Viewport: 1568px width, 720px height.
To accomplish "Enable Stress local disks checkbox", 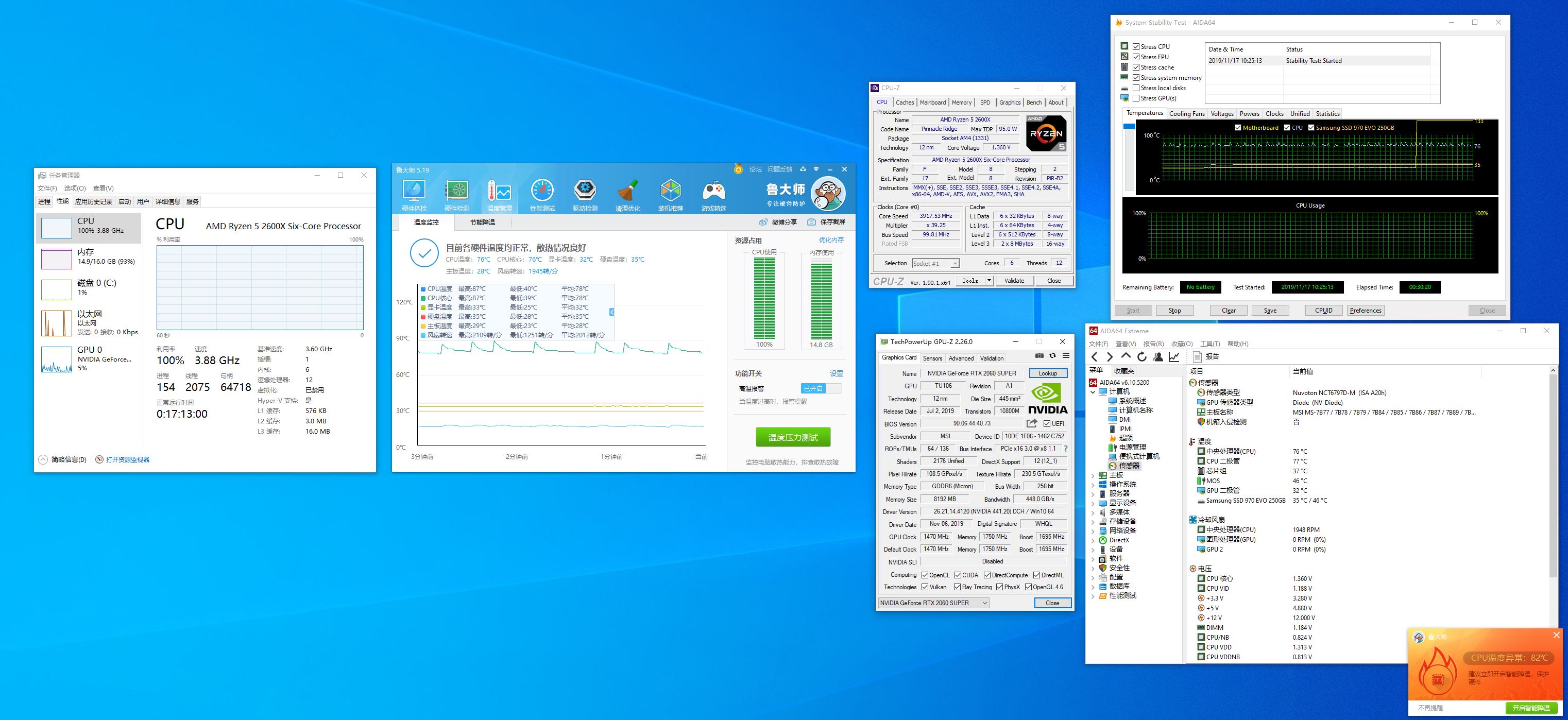I will pyautogui.click(x=1136, y=88).
